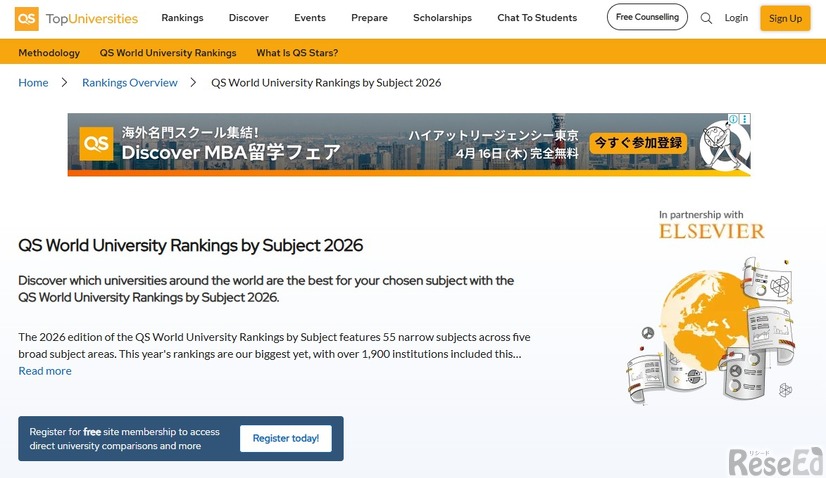The width and height of the screenshot is (826, 478).
Task: Go to Methodology tab
Action: 49,53
